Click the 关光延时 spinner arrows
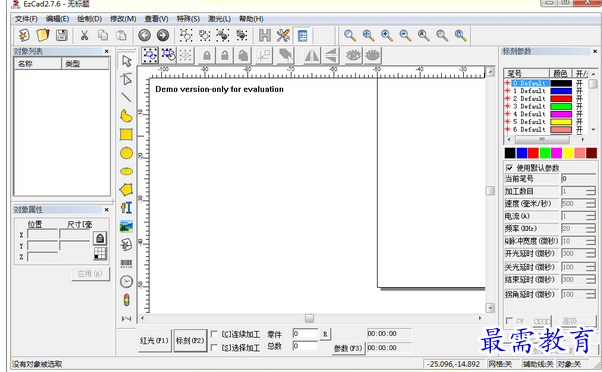The width and height of the screenshot is (602, 372). tap(591, 267)
